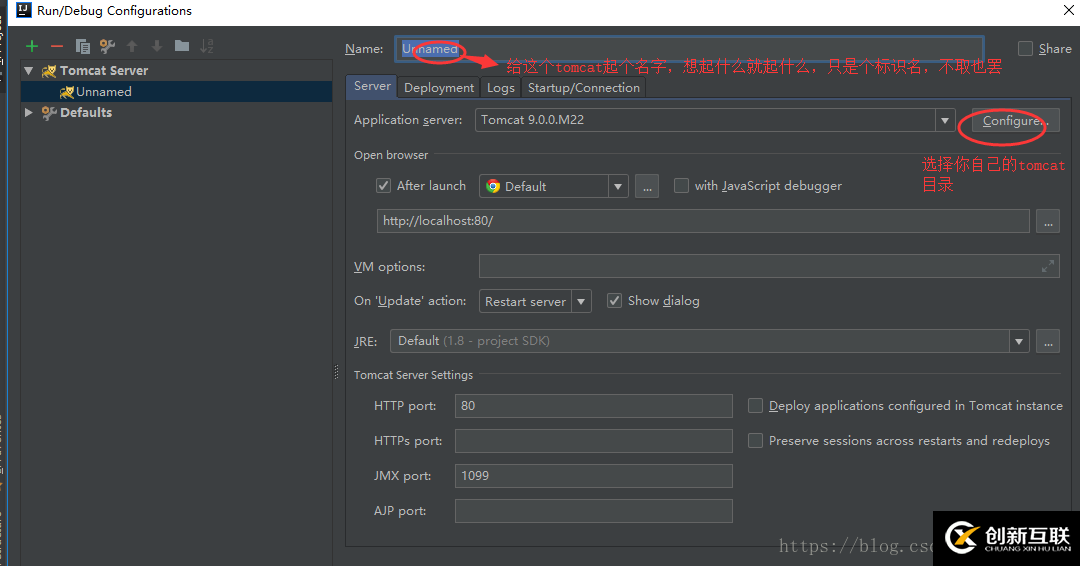1080x566 pixels.
Task: Copy the selected configuration
Action: 83,46
